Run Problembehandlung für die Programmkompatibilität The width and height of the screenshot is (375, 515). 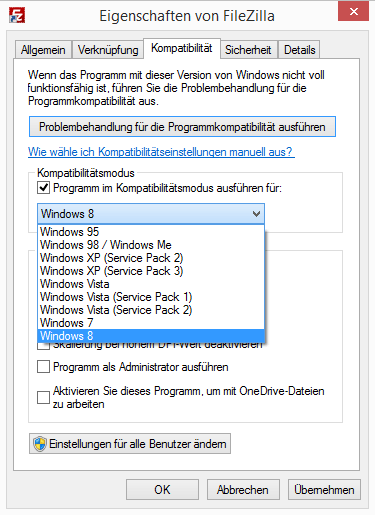coord(182,127)
